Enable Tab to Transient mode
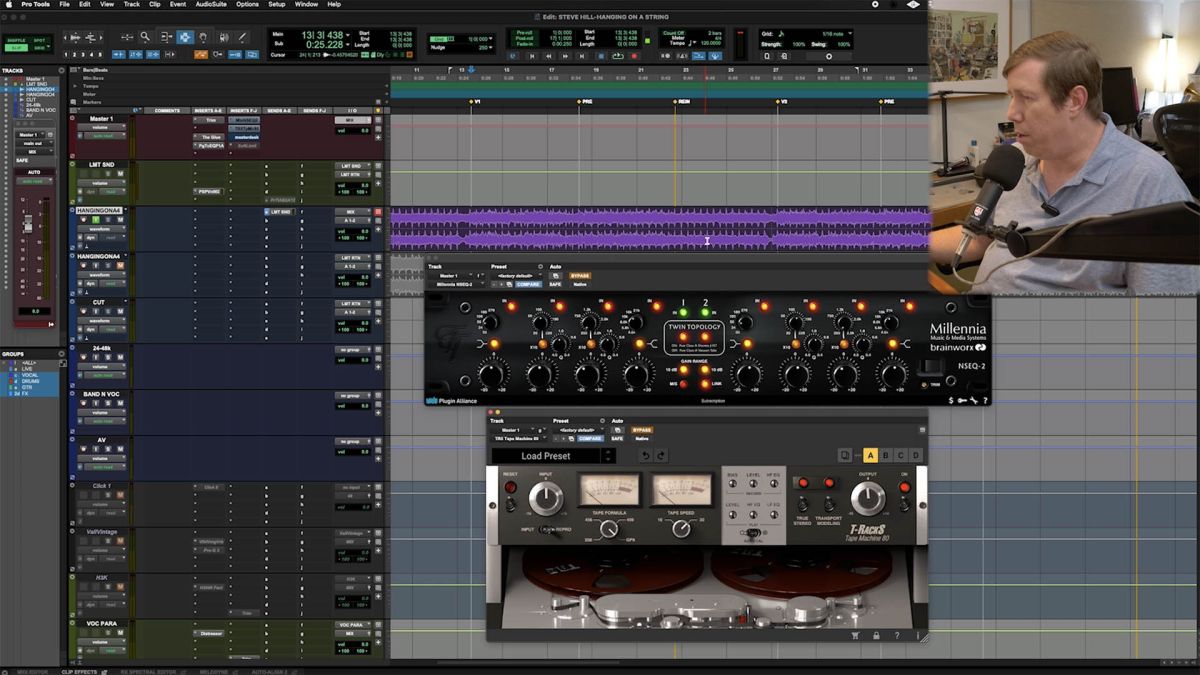1200x675 pixels. [166, 52]
